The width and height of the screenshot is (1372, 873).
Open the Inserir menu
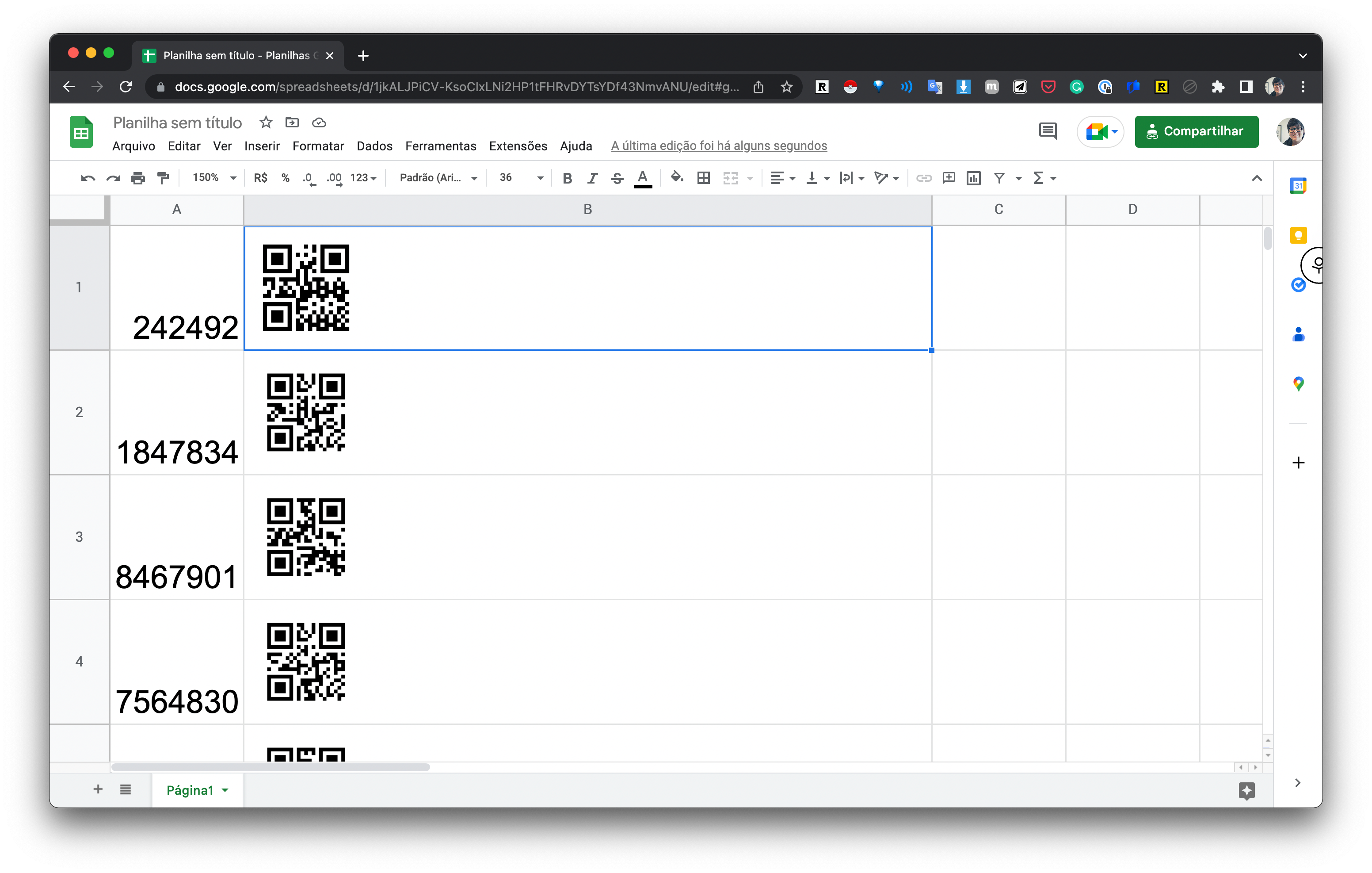[x=262, y=146]
